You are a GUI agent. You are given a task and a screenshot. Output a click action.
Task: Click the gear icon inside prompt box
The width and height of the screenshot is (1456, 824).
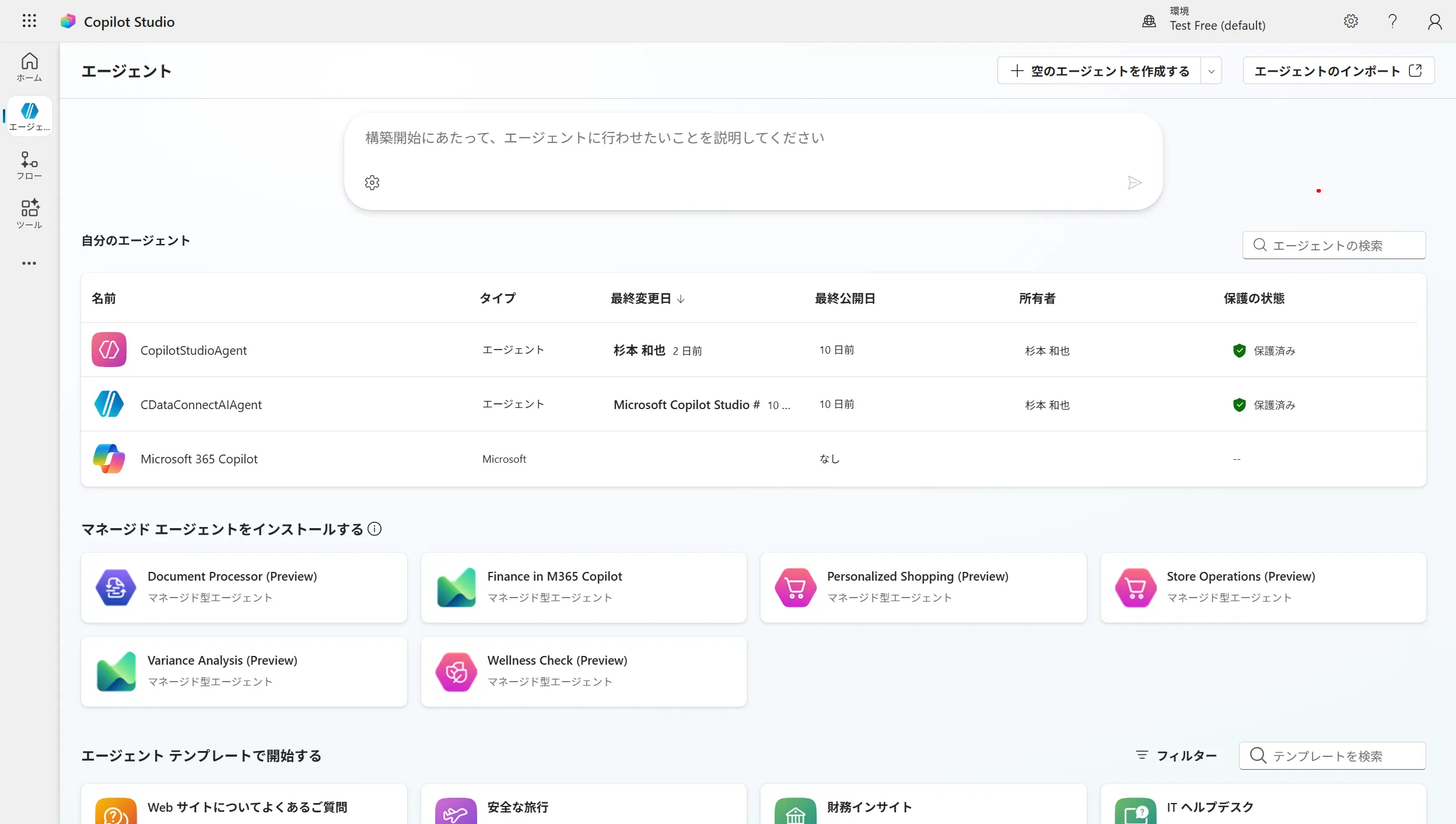(x=372, y=183)
